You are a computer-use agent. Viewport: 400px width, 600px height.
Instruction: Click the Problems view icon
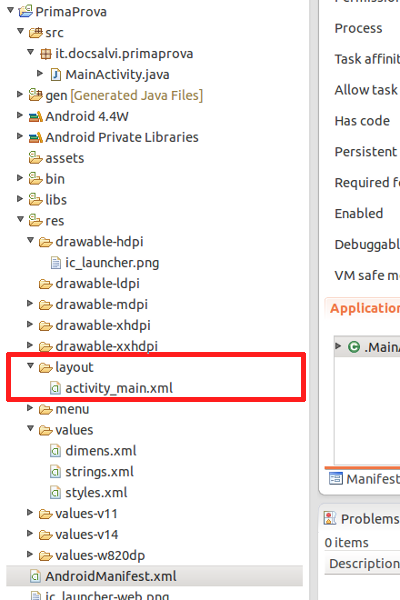[330, 518]
